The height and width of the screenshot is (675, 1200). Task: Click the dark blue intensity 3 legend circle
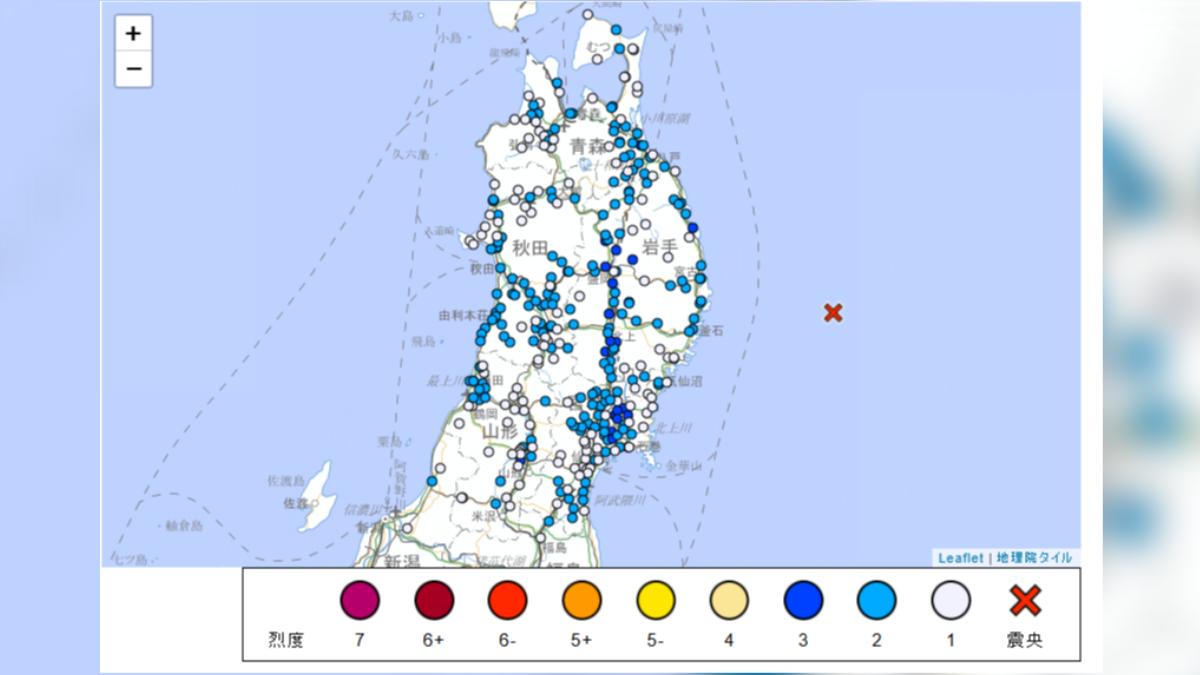pyautogui.click(x=803, y=600)
